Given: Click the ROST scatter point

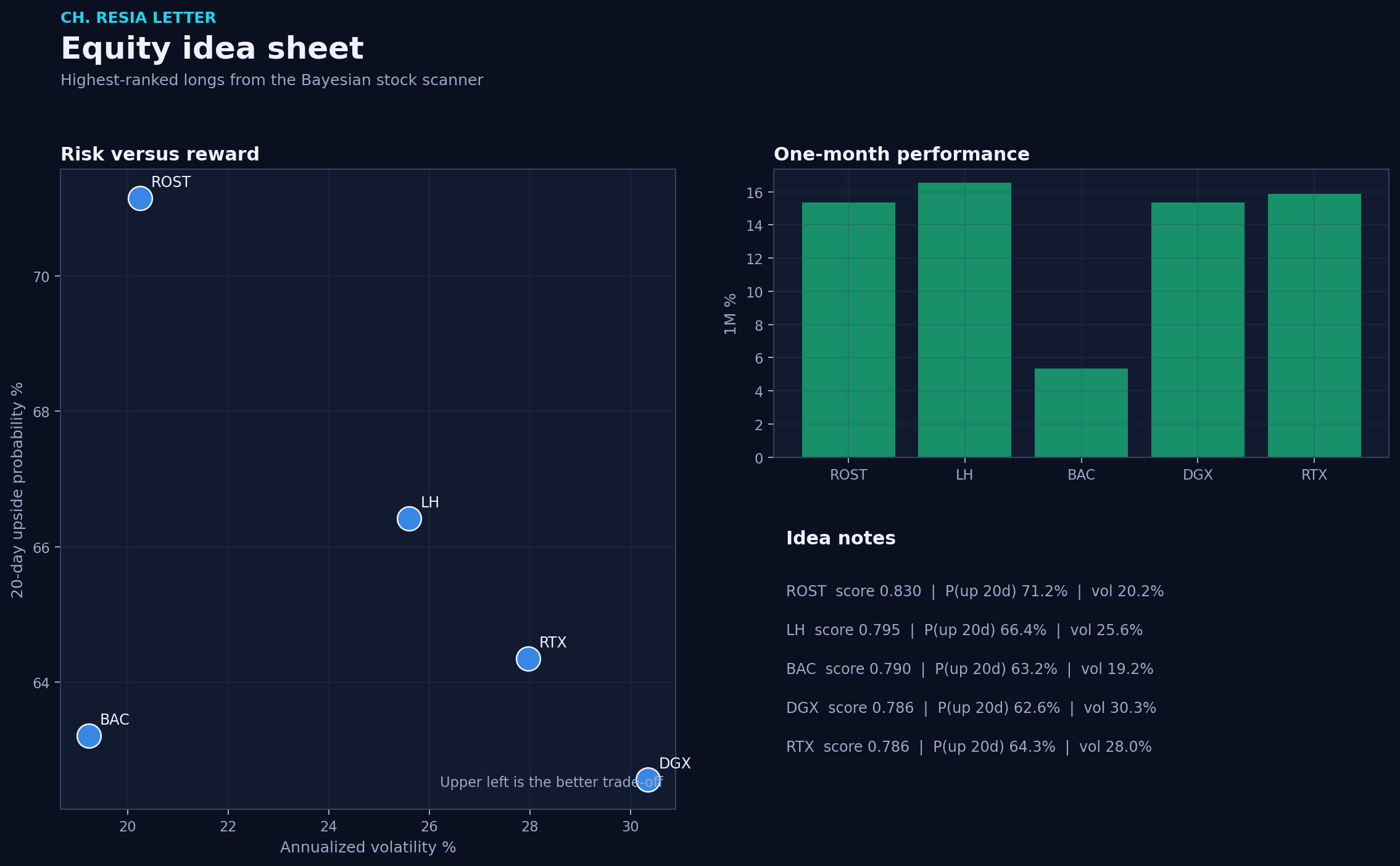Looking at the screenshot, I should 140,198.
